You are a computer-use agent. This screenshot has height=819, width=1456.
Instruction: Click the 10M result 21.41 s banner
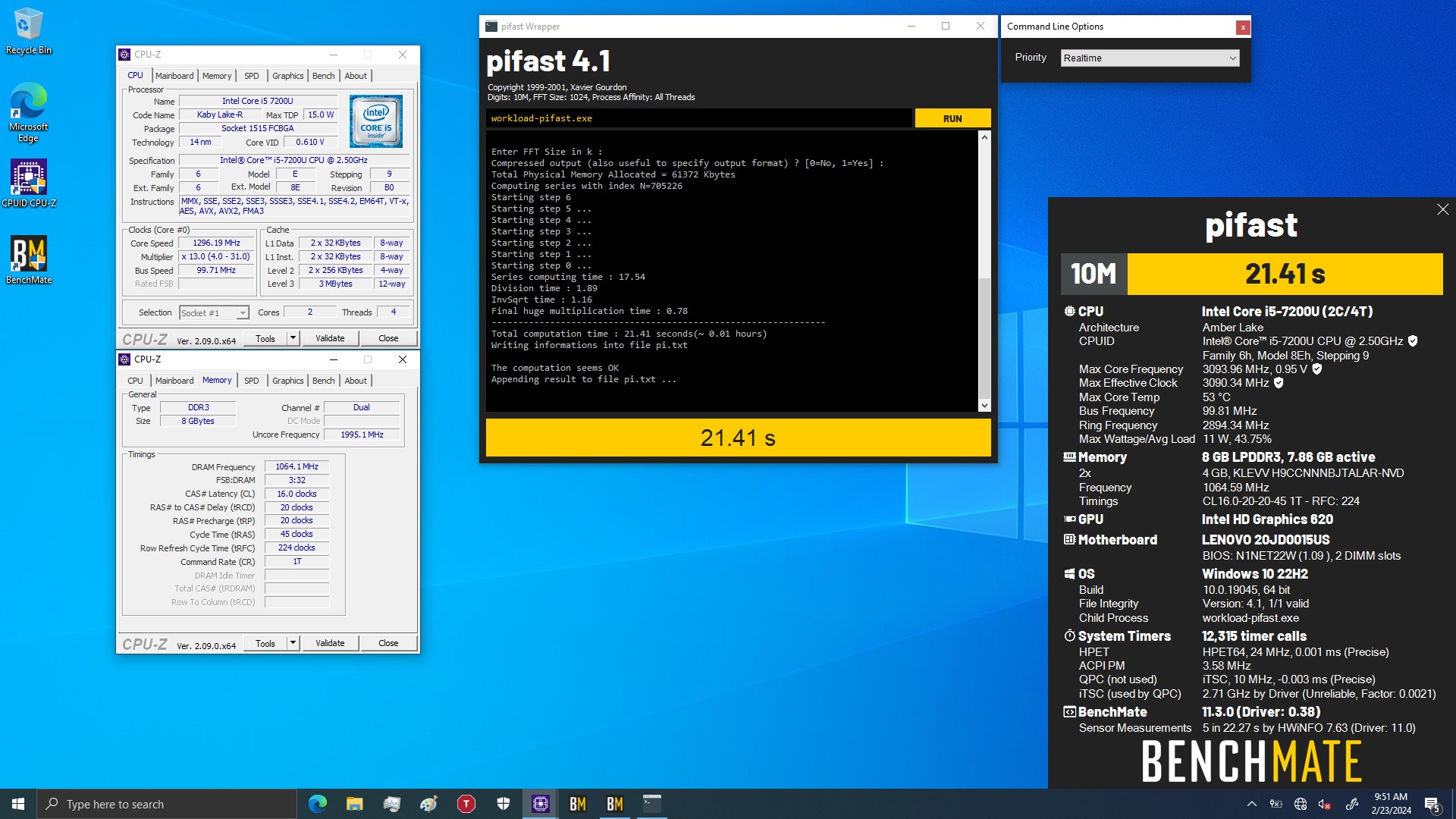(1251, 274)
